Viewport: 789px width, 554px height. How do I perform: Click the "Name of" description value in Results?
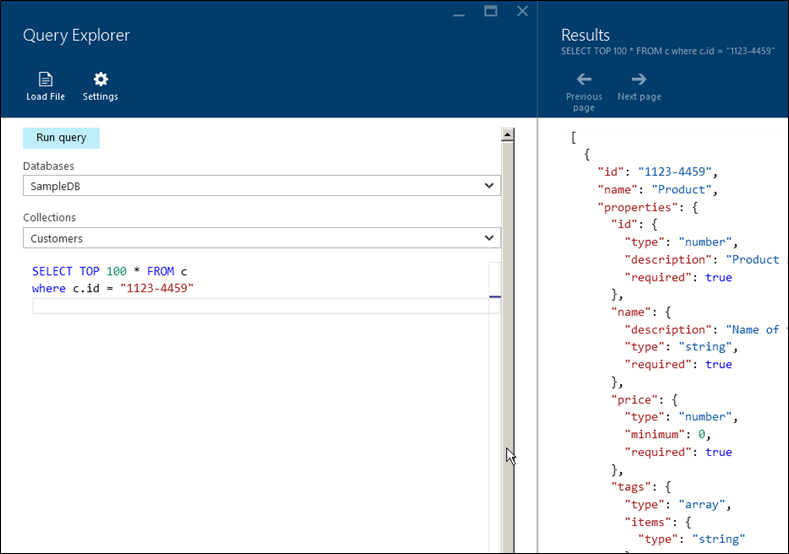753,330
